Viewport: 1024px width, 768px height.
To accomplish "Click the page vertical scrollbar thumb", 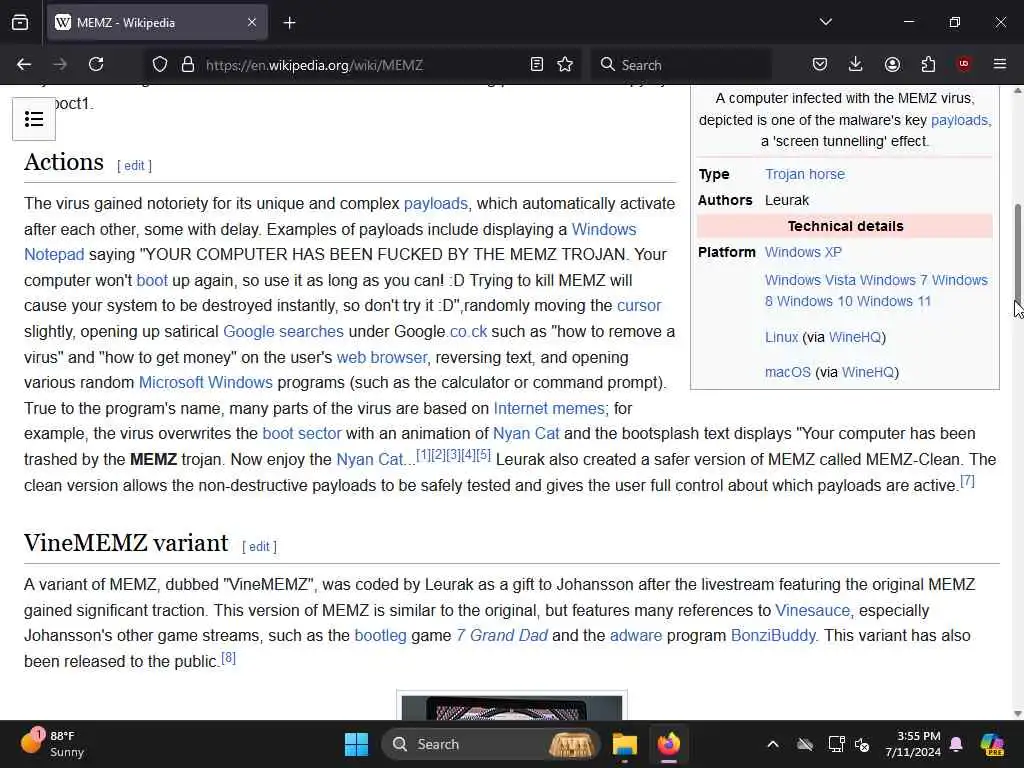I will click(1017, 252).
